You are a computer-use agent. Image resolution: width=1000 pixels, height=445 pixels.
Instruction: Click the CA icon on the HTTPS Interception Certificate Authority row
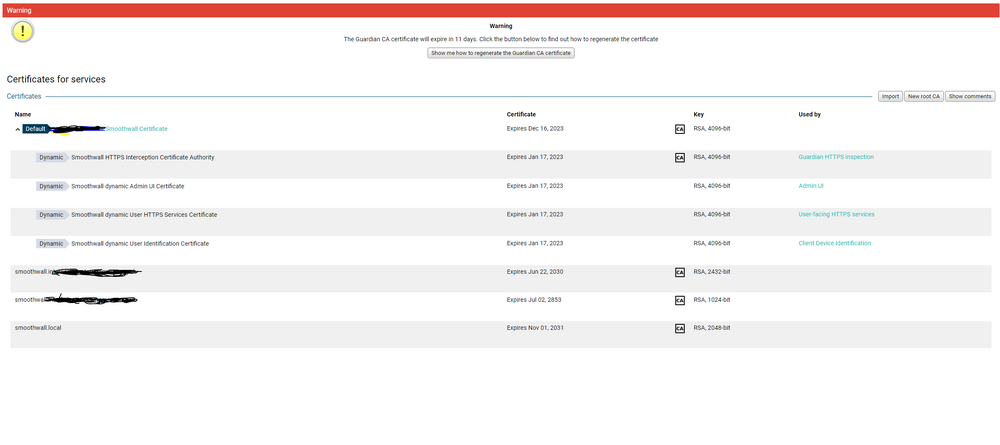coord(680,157)
